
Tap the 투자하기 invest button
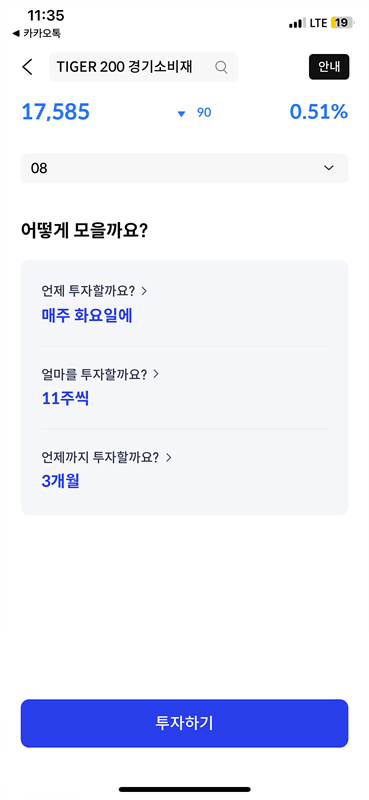pos(184,723)
